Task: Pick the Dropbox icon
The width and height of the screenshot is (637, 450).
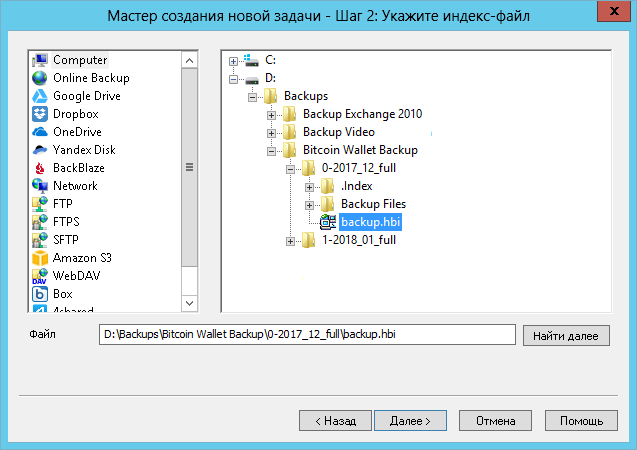Action: (40, 114)
